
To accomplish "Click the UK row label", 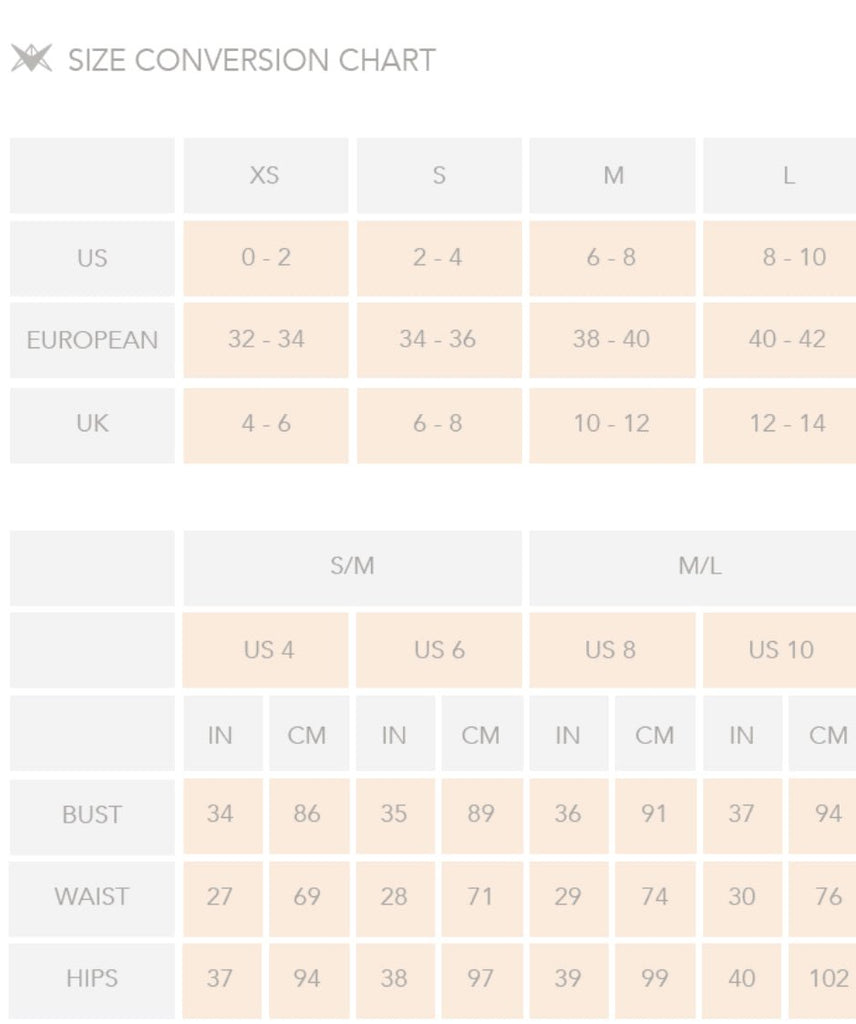I will tap(92, 425).
